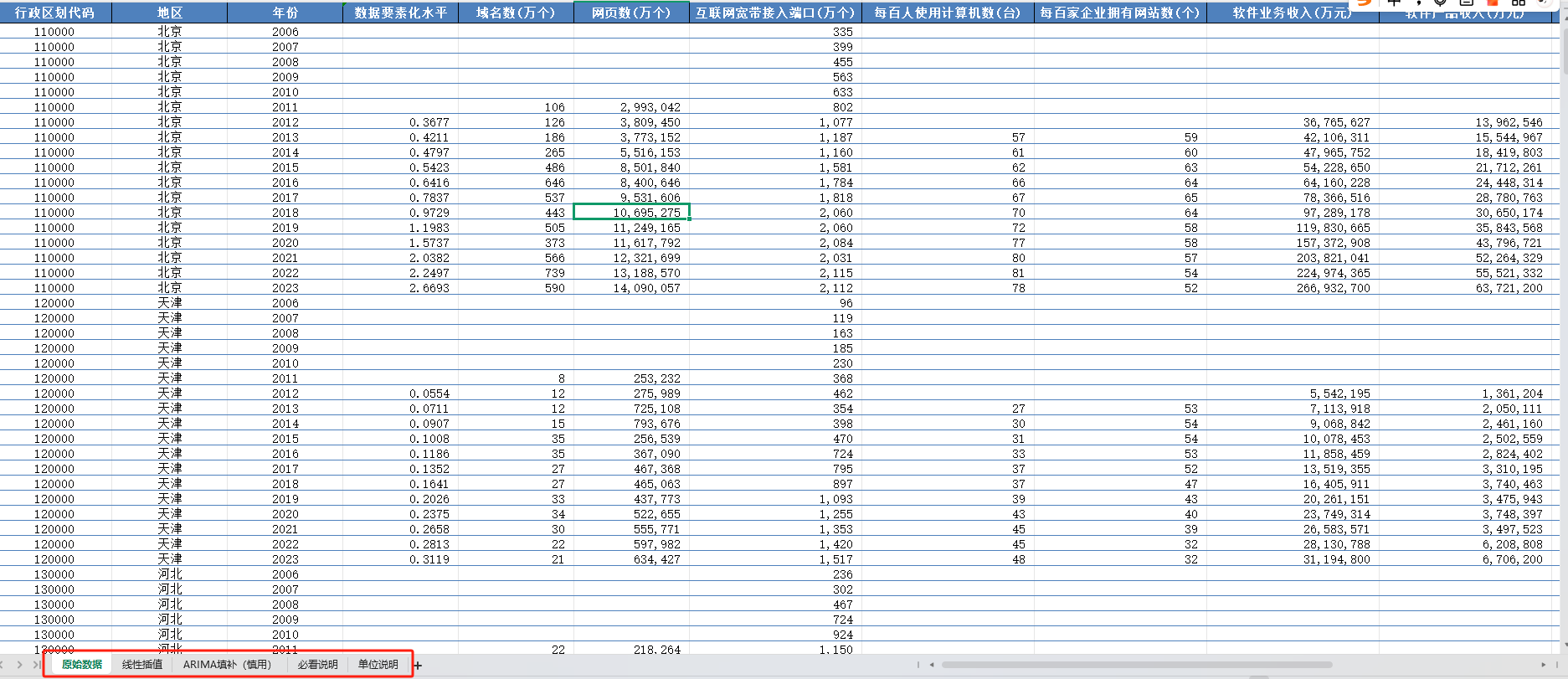Viewport: 1568px width, 679px height.
Task: Select the cell showing 634,427
Action: tap(631, 559)
